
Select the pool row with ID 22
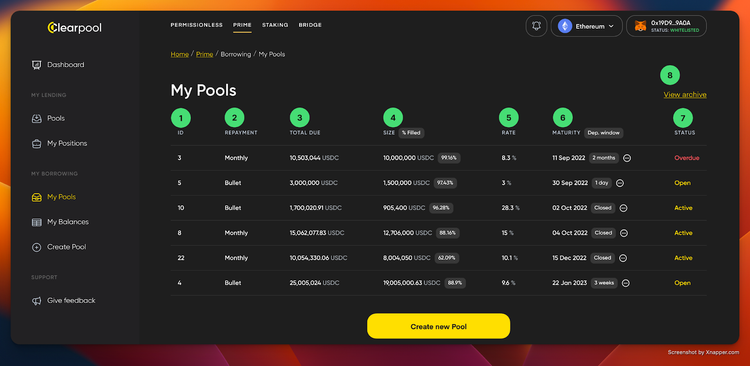coord(438,258)
